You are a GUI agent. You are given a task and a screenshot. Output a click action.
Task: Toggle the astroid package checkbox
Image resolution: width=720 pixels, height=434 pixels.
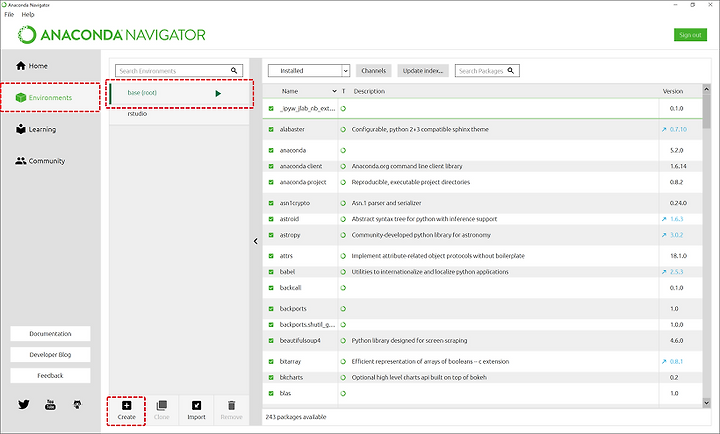pos(271,219)
